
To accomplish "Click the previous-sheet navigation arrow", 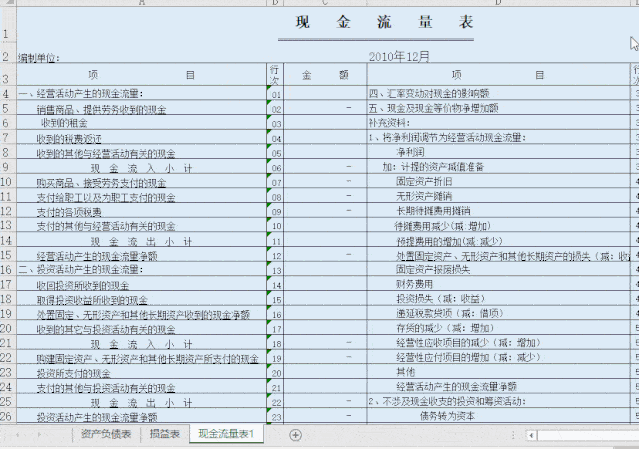I will click(x=18, y=435).
